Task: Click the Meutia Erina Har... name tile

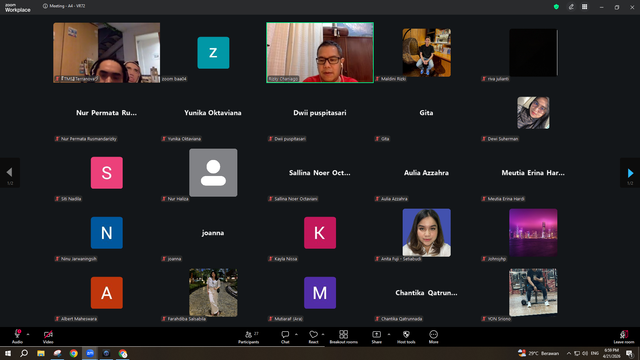Action: click(x=533, y=173)
